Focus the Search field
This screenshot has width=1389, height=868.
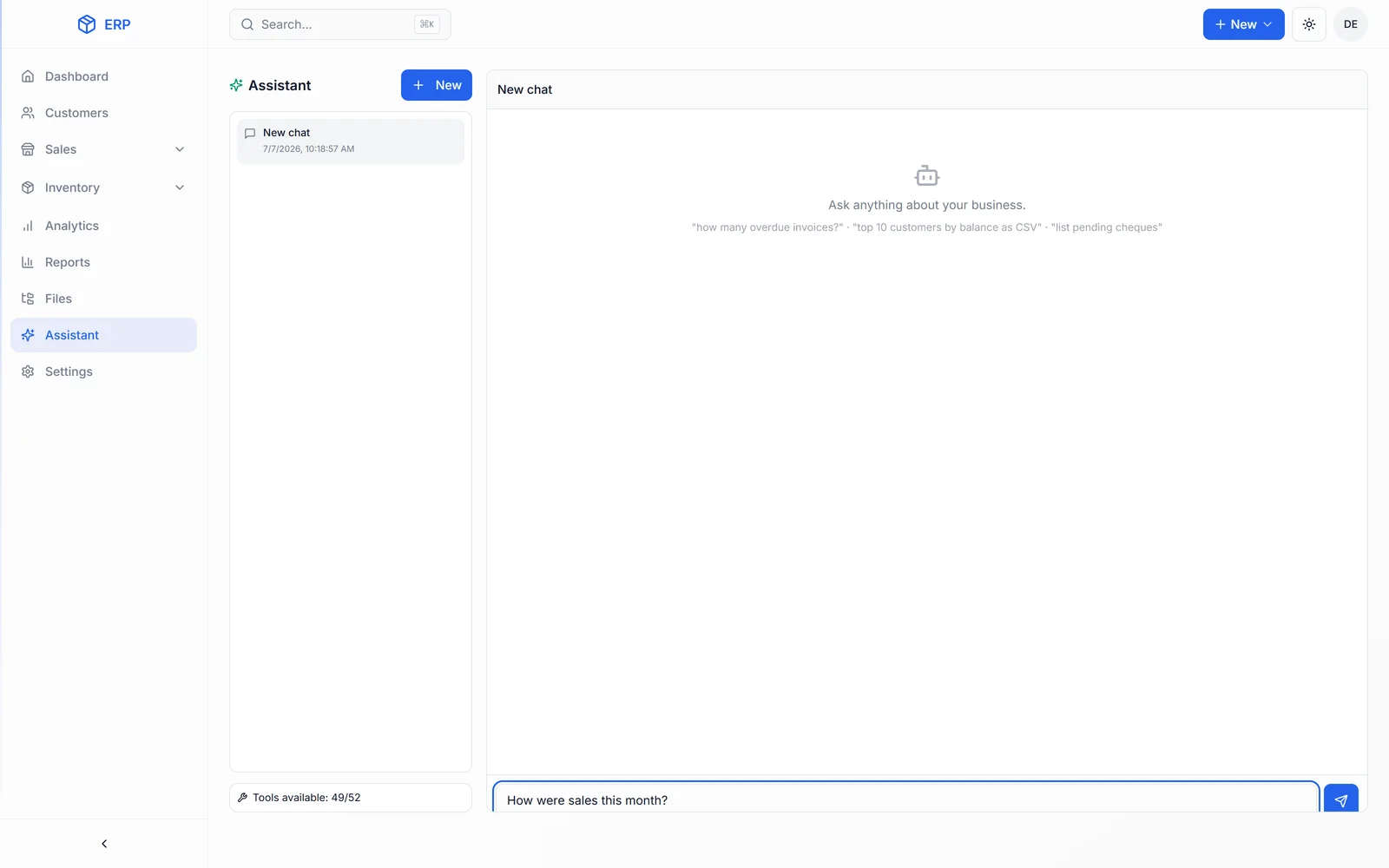[x=340, y=24]
